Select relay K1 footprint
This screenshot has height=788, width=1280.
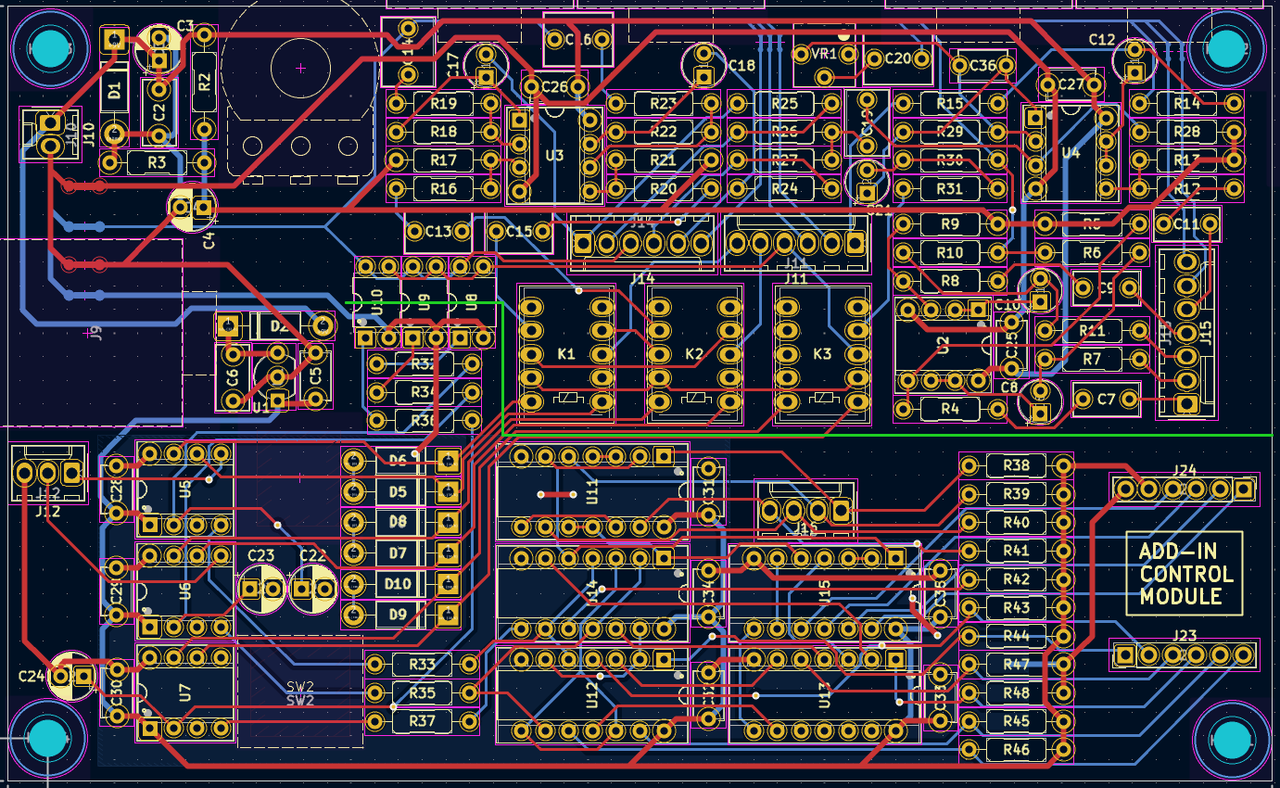pos(565,352)
